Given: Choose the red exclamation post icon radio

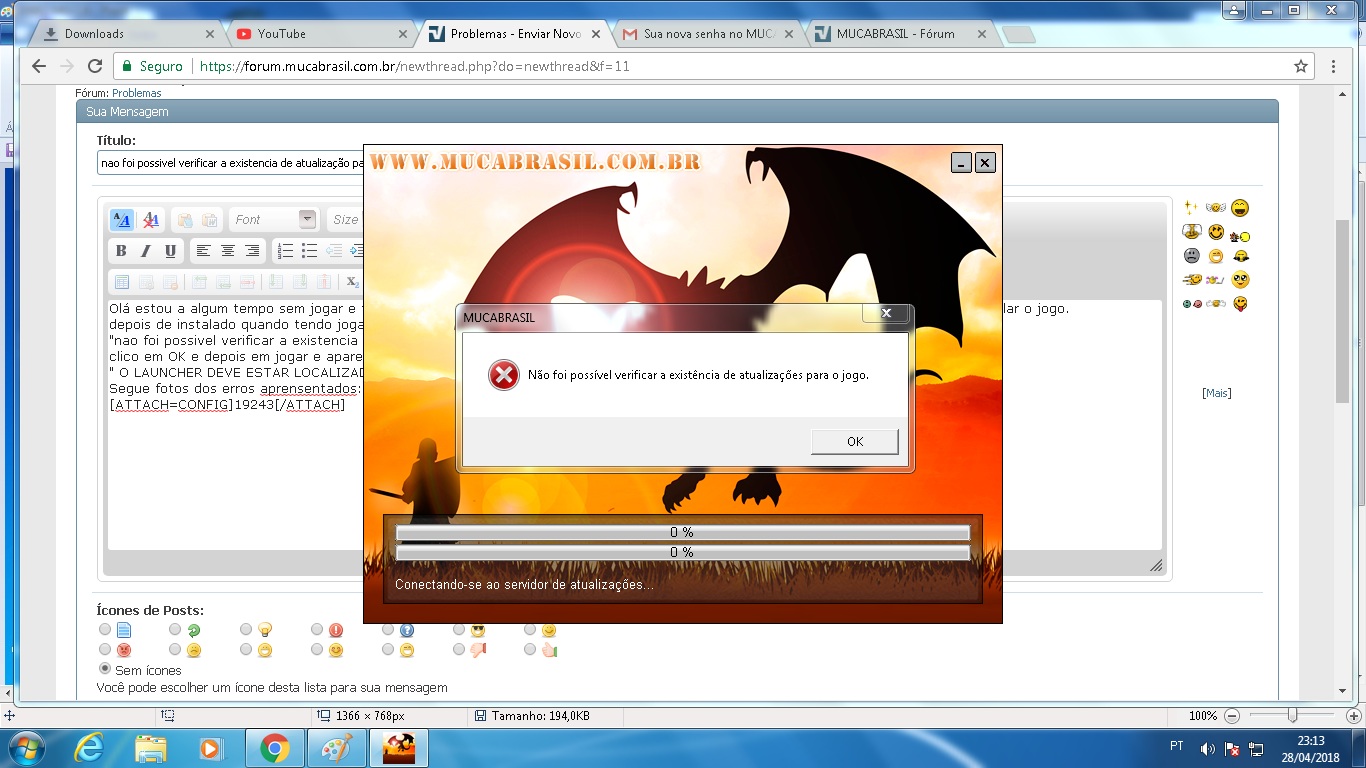Looking at the screenshot, I should click(x=317, y=630).
